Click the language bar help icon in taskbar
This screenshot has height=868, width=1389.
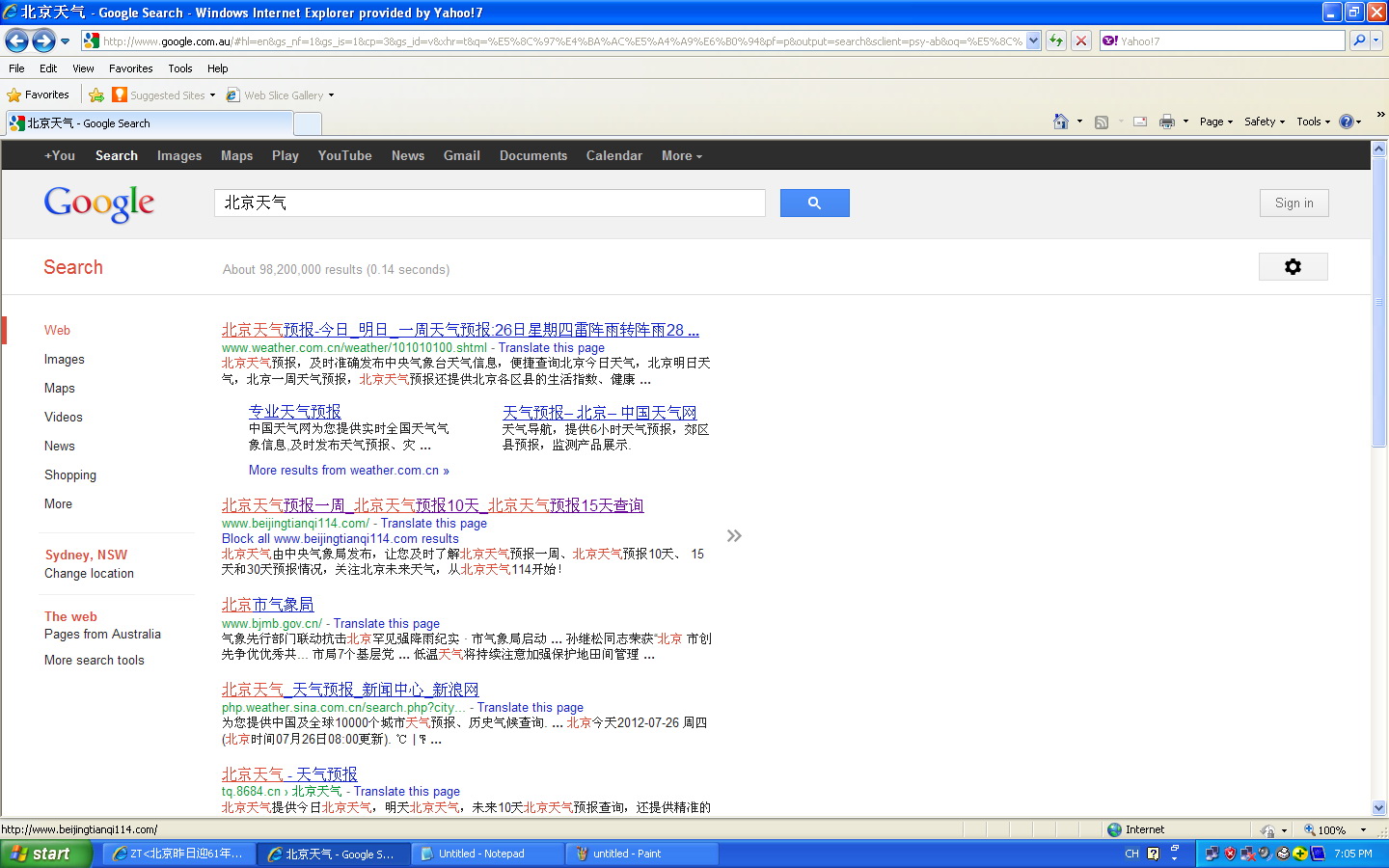(x=1154, y=854)
